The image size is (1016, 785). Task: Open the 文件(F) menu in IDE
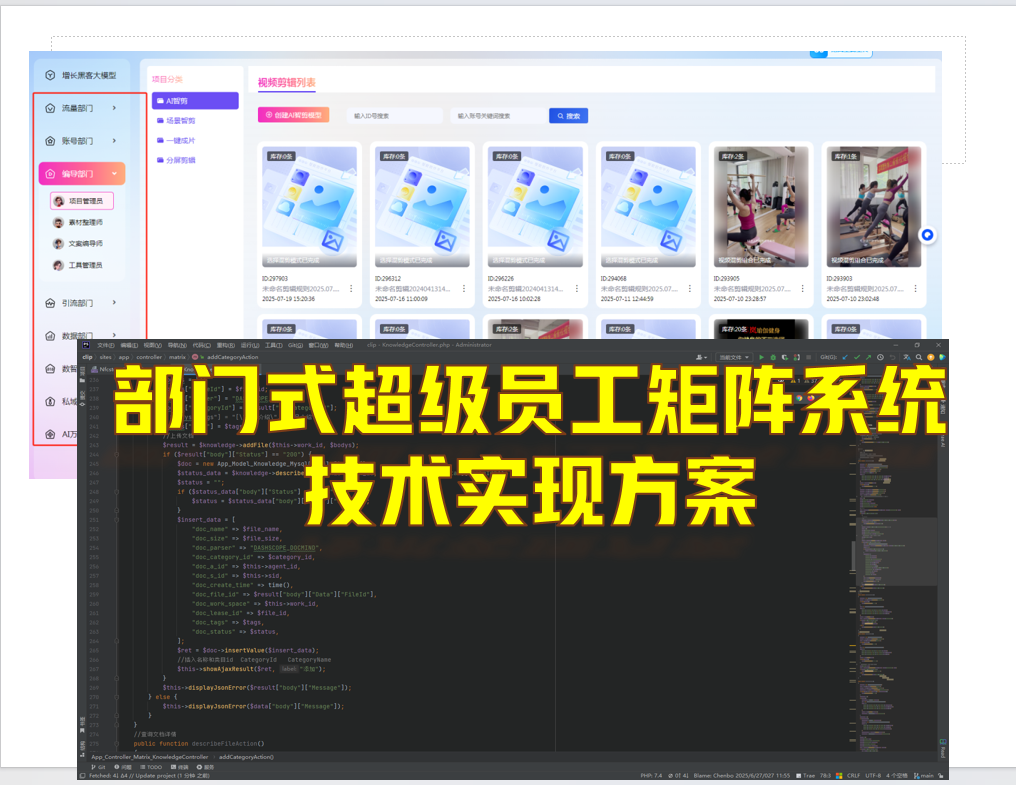[106, 345]
